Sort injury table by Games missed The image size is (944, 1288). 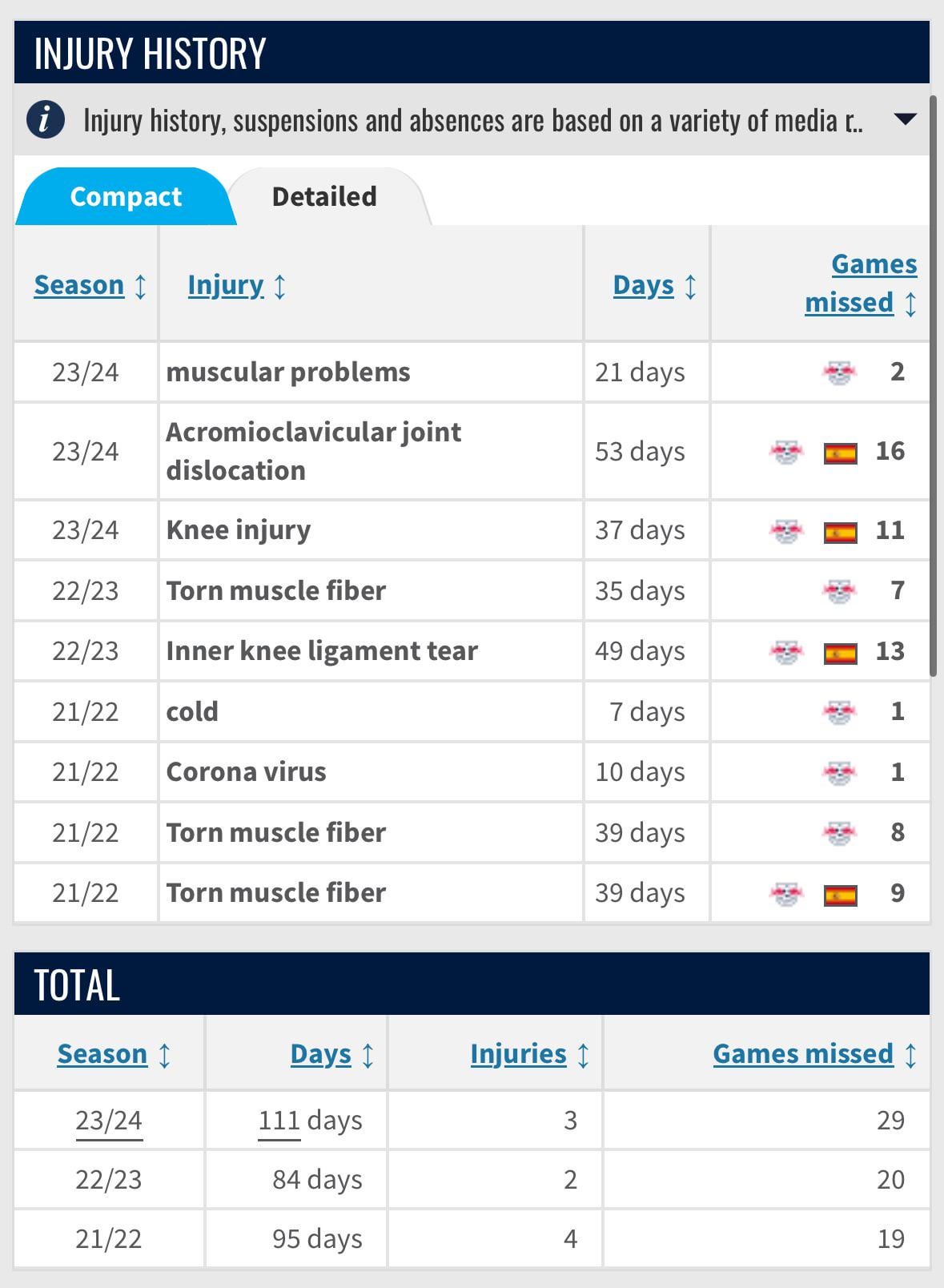click(861, 284)
